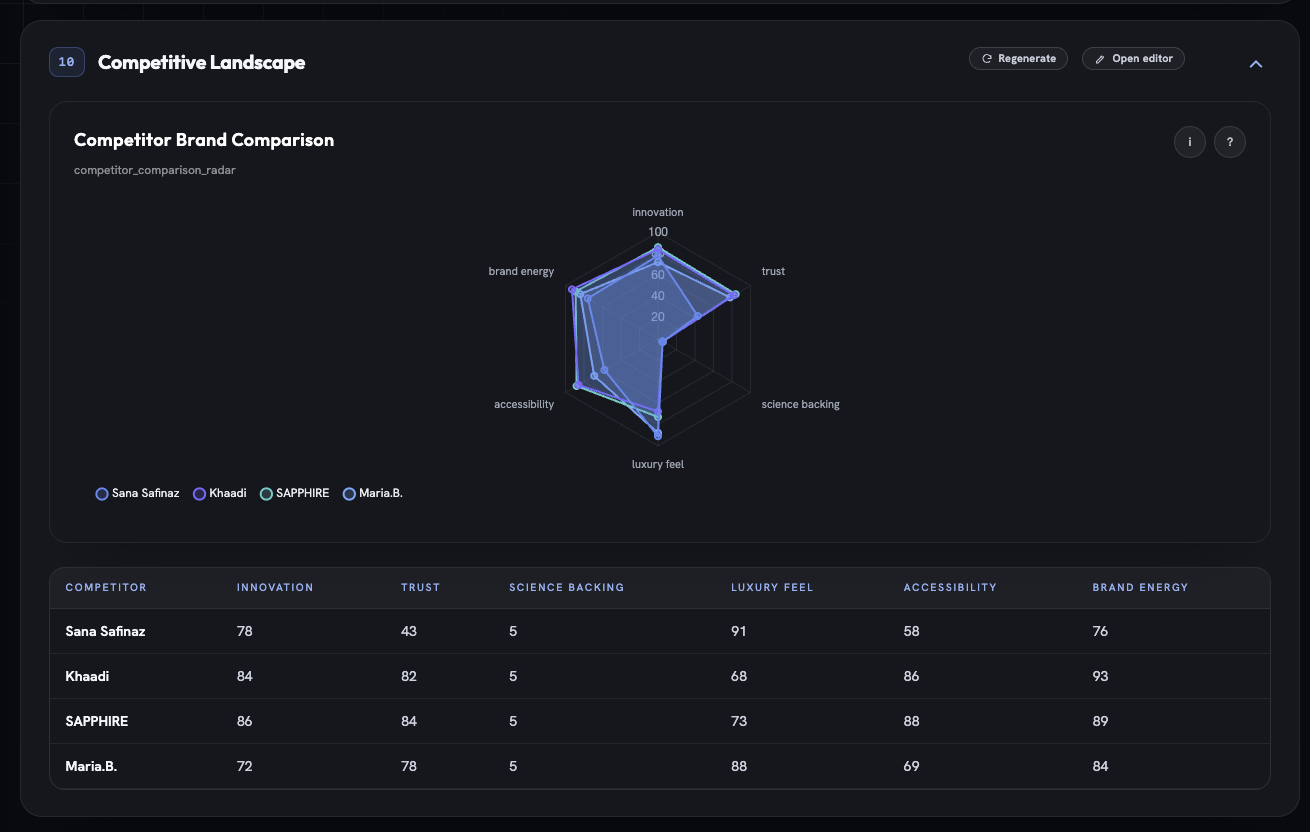This screenshot has width=1310, height=832.
Task: Click the section number 10 badge
Action: pos(66,62)
